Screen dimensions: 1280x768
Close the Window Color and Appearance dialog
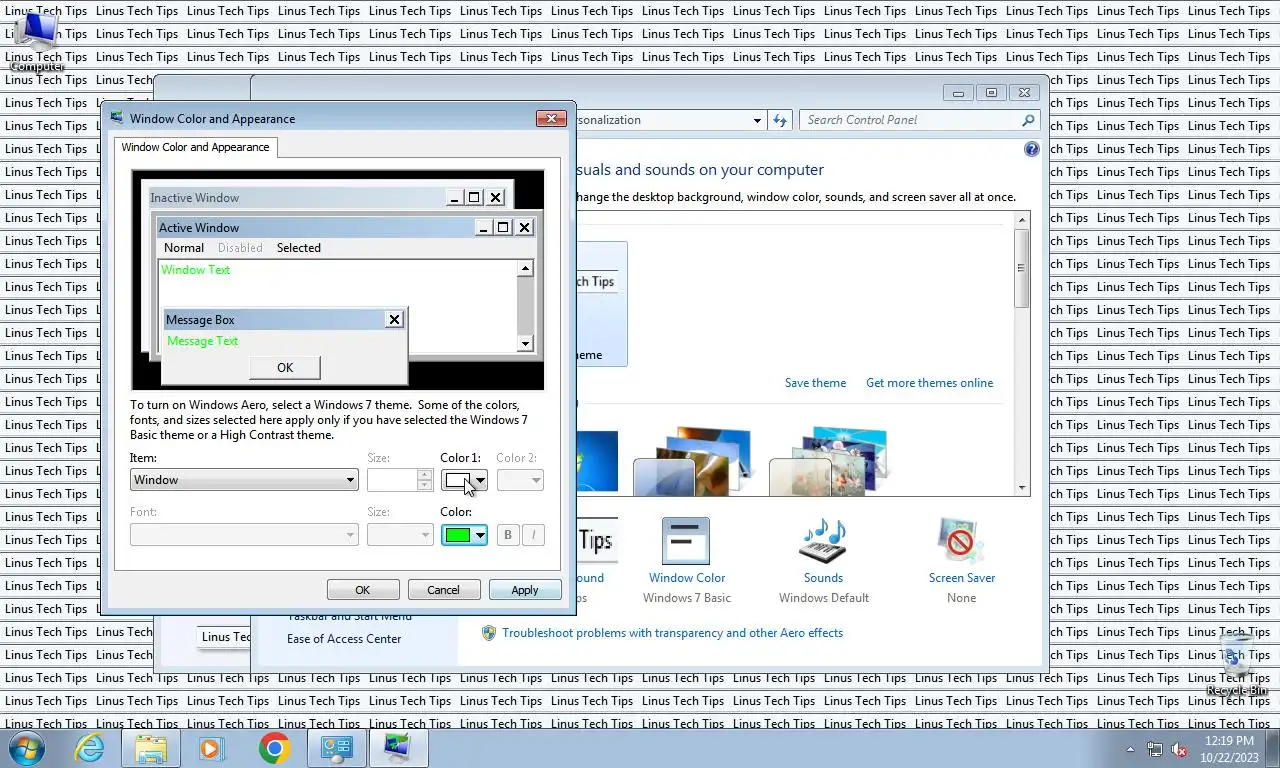click(551, 119)
